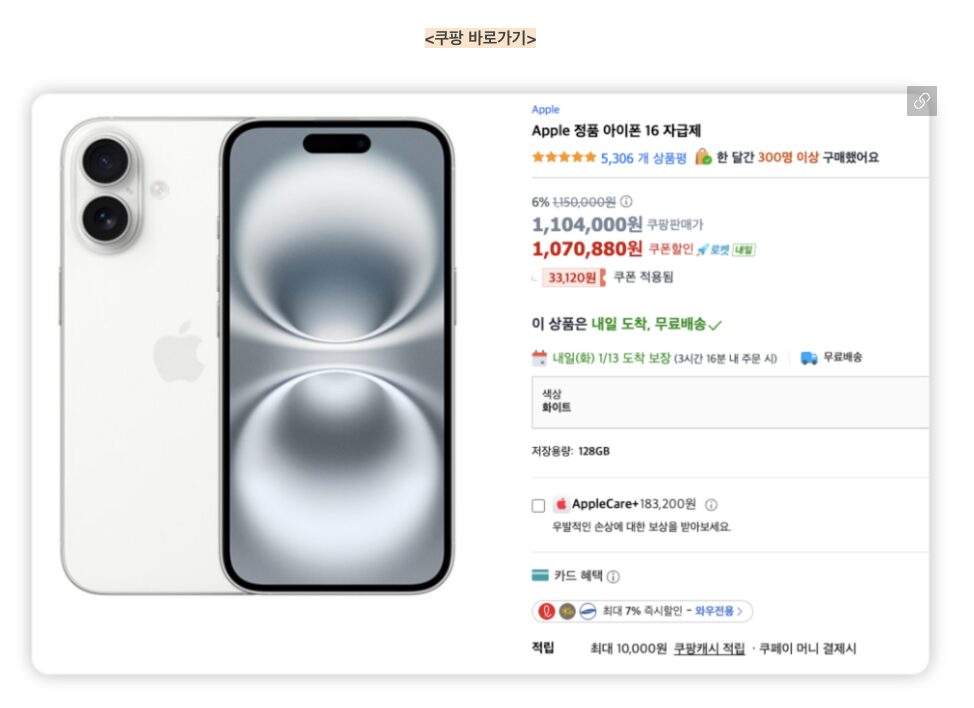Click the shopping bag purchase-count icon

703,157
